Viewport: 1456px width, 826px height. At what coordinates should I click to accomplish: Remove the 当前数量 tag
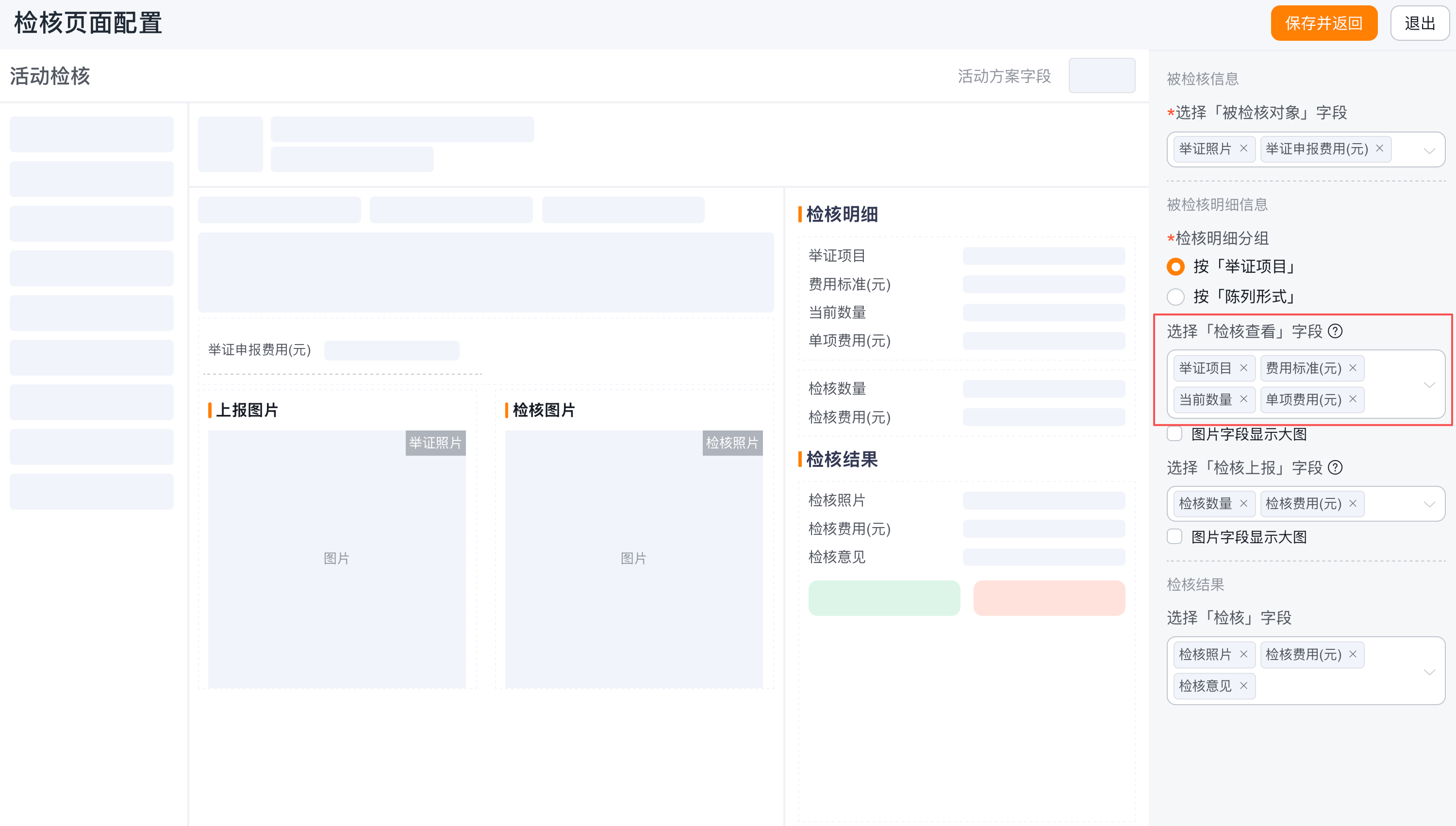click(1244, 399)
